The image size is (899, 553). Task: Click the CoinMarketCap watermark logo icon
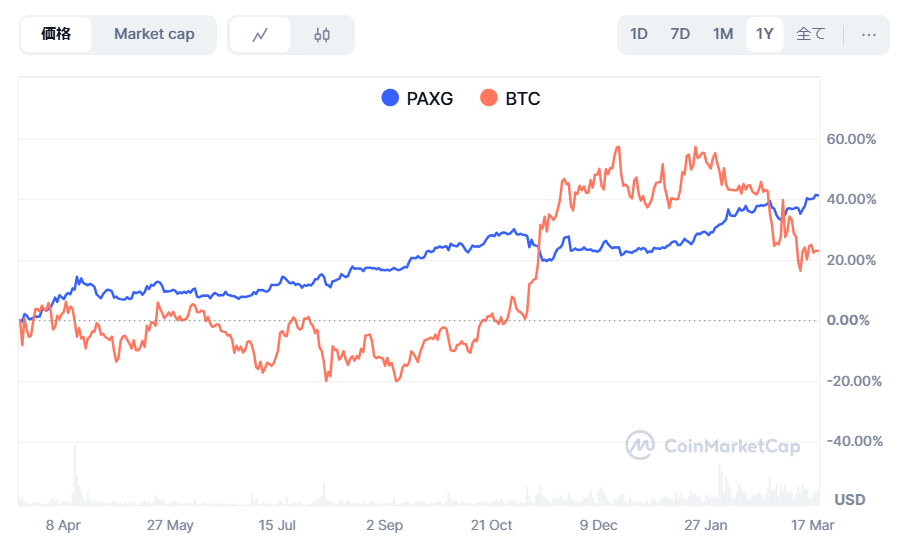point(640,446)
